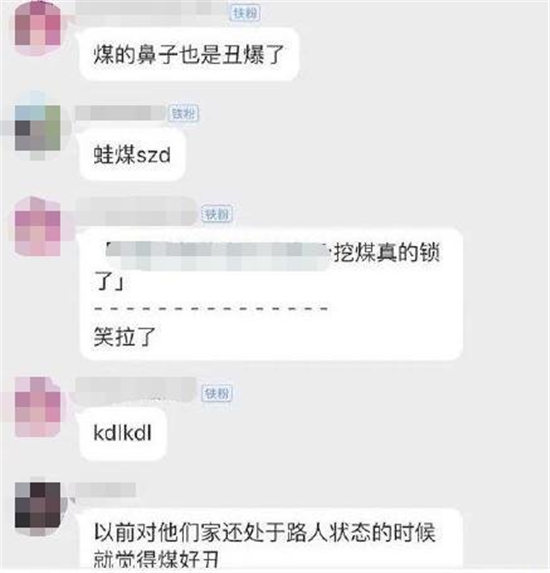550x573 pixels.
Task: Open the blurred username of the last commenter
Action: pyautogui.click(x=105, y=490)
